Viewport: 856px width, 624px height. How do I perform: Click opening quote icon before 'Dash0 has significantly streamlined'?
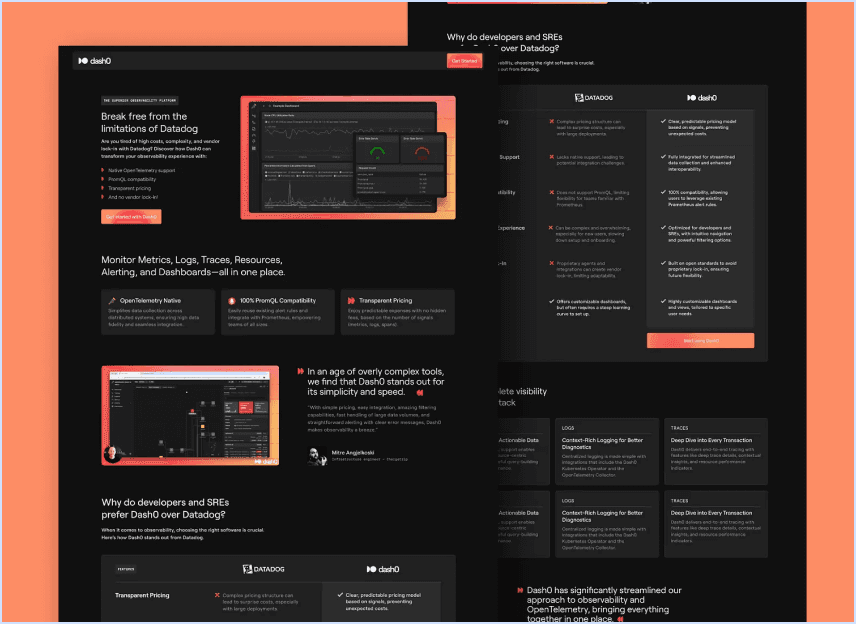pyautogui.click(x=520, y=590)
